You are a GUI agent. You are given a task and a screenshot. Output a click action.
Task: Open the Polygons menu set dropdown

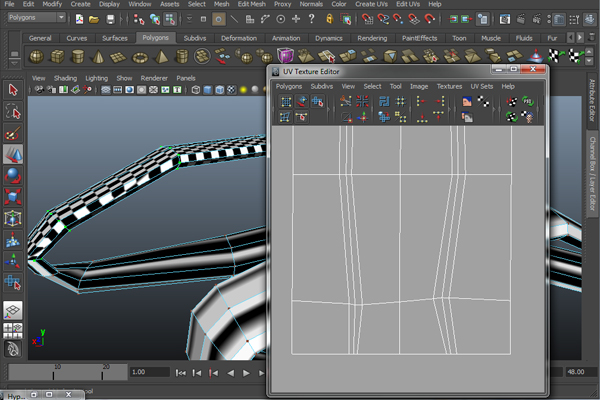(x=37, y=18)
